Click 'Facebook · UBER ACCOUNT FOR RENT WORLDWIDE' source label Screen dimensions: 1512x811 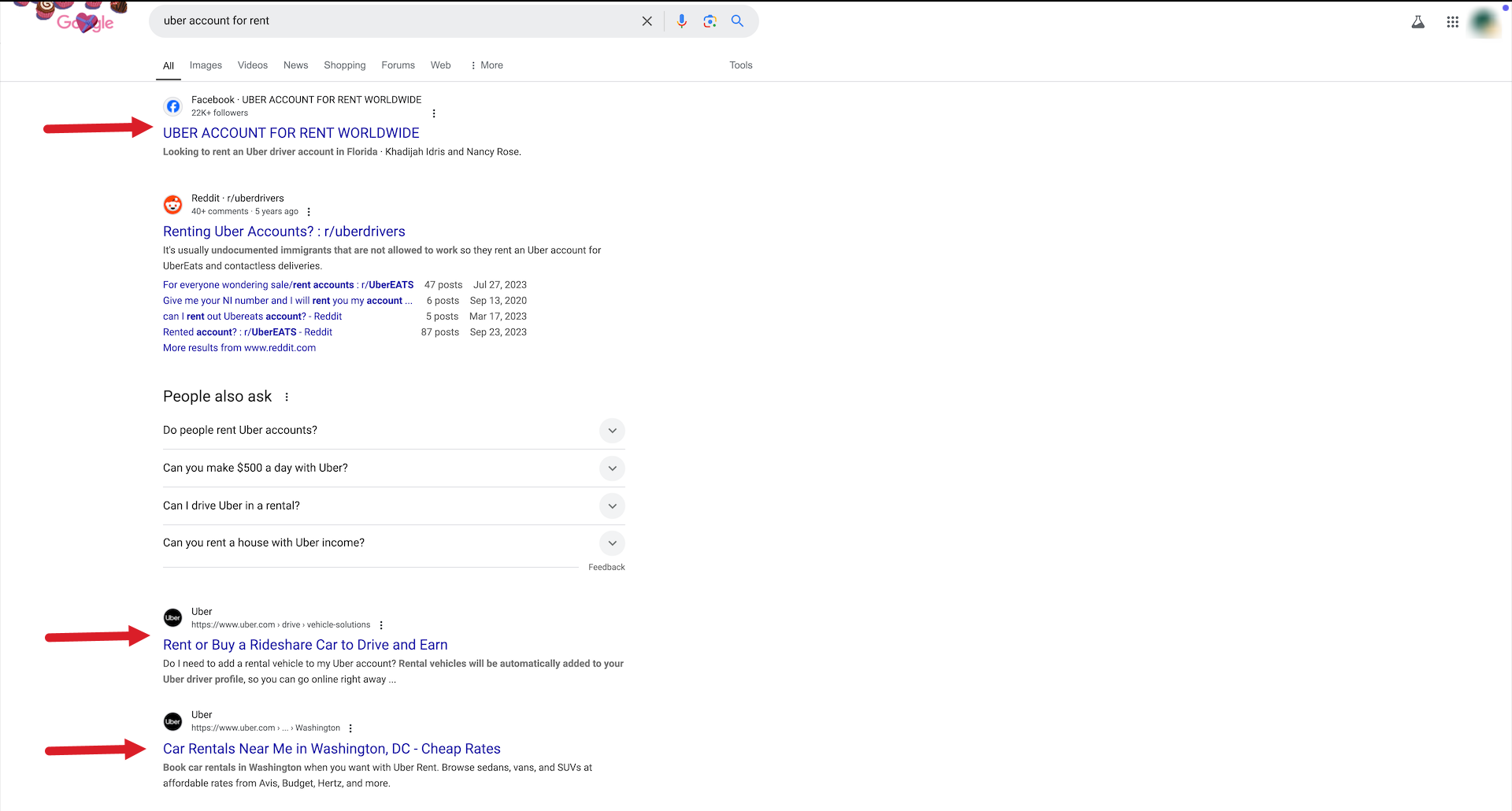306,100
